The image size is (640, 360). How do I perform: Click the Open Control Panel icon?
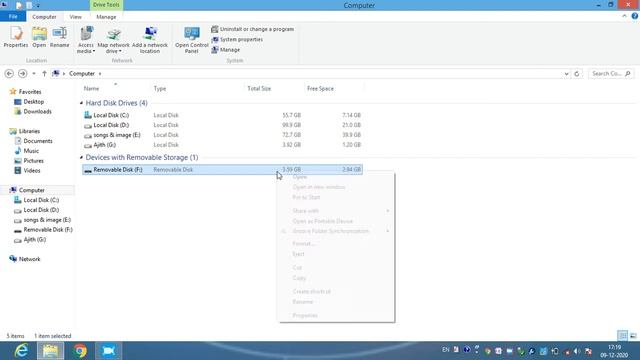(x=191, y=40)
